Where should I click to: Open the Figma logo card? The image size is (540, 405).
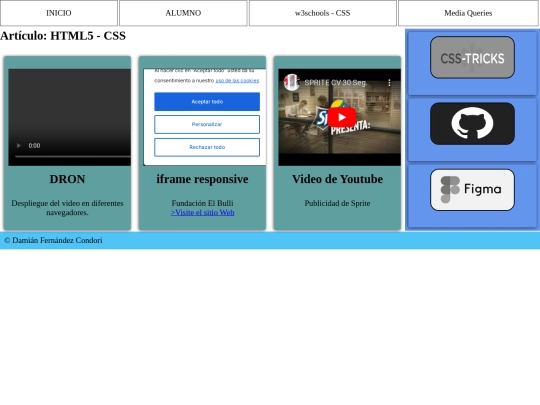[472, 190]
